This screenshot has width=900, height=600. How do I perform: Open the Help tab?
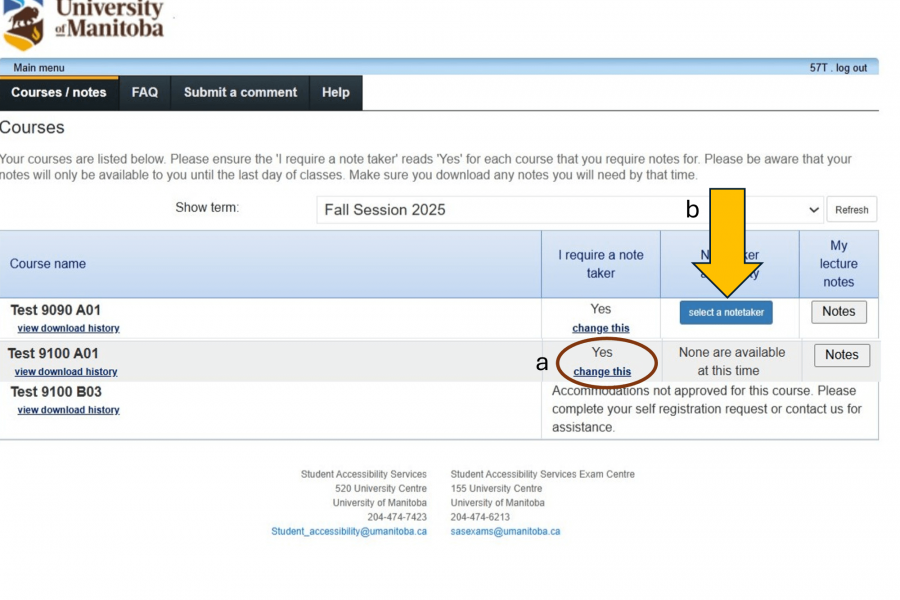[336, 92]
